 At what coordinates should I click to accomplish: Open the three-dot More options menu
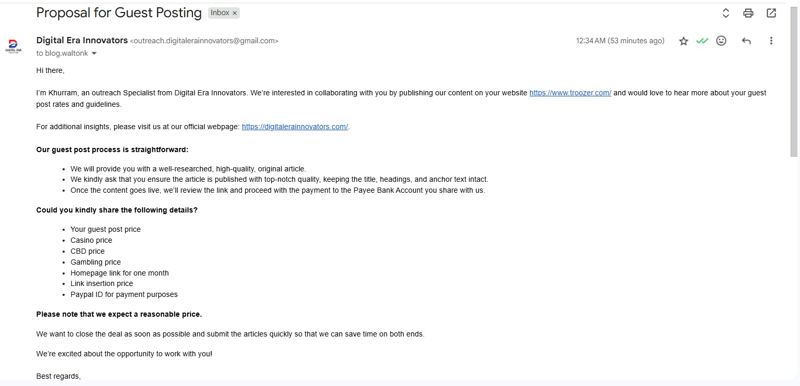pos(771,41)
